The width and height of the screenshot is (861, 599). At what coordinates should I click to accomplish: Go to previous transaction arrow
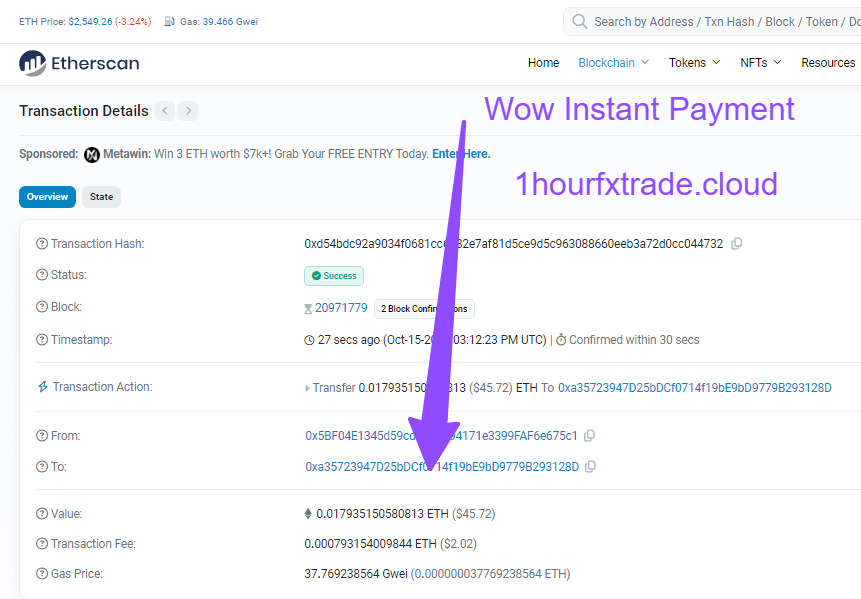tap(165, 111)
